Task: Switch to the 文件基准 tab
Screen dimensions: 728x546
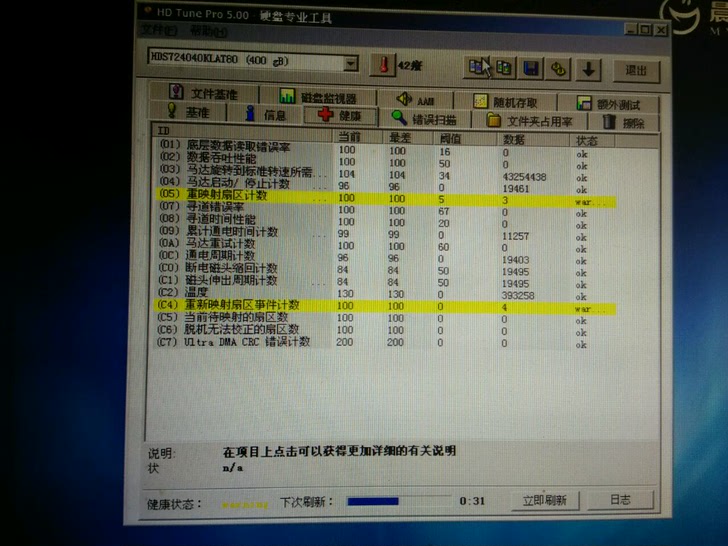Action: 204,93
